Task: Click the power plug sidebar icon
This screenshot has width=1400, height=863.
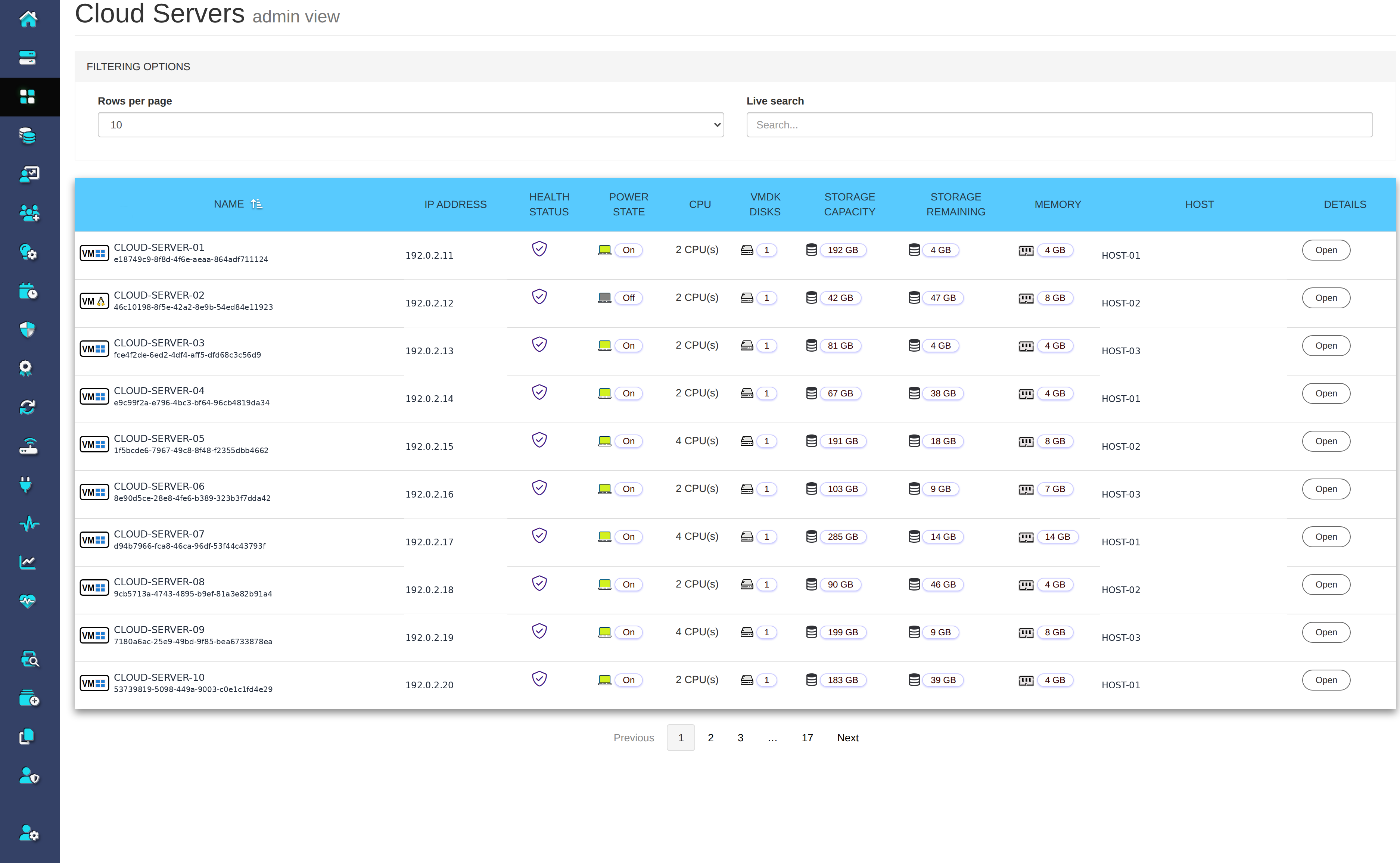Action: point(26,485)
